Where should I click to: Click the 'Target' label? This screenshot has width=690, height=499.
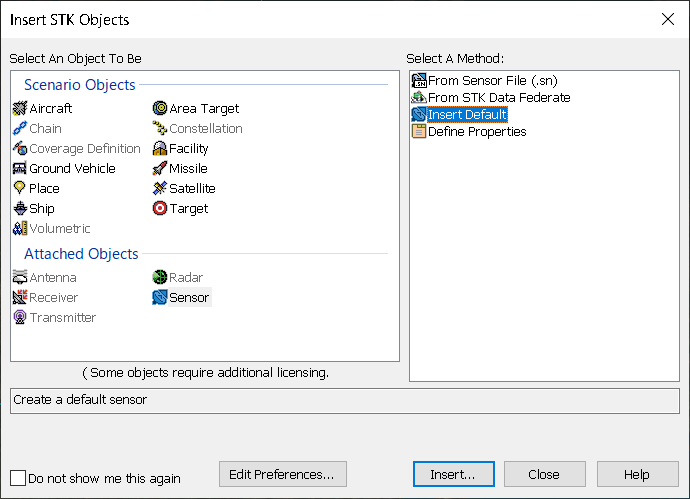click(x=189, y=209)
